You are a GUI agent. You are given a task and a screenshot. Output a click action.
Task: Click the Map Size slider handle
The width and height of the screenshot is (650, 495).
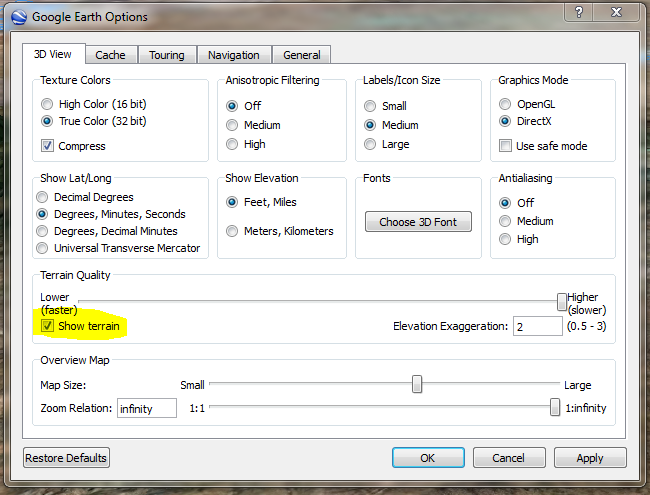417,384
